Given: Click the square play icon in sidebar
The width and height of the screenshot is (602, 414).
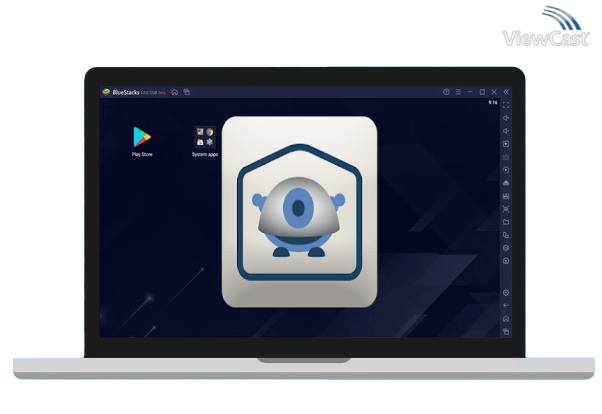Looking at the screenshot, I should click(x=506, y=144).
